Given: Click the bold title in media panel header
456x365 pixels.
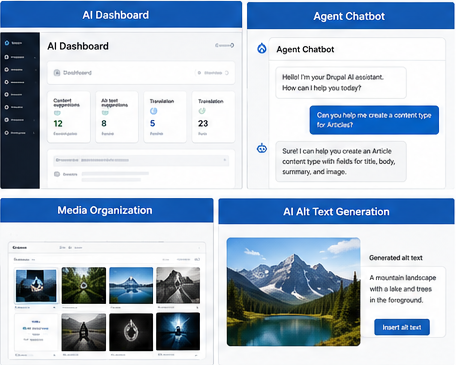Looking at the screenshot, I should coord(20,248).
